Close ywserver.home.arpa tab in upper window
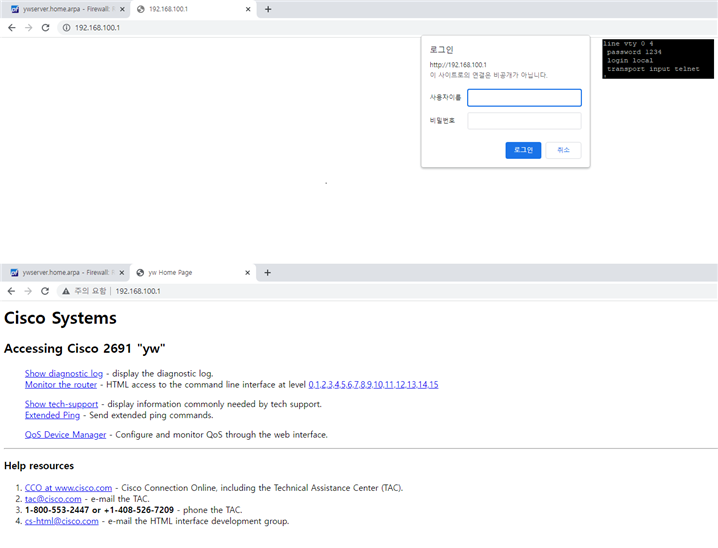The image size is (718, 548). (122, 9)
